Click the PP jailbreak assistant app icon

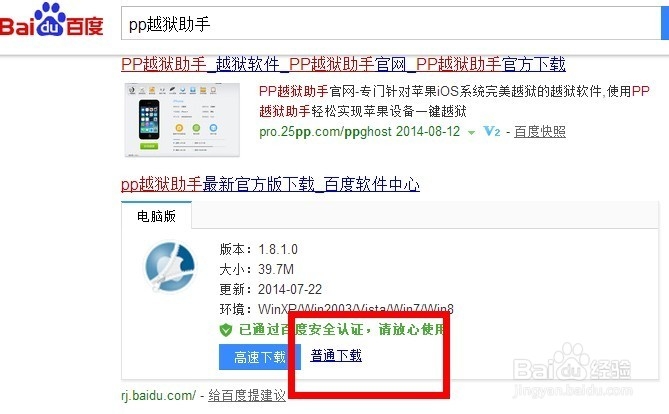170,267
